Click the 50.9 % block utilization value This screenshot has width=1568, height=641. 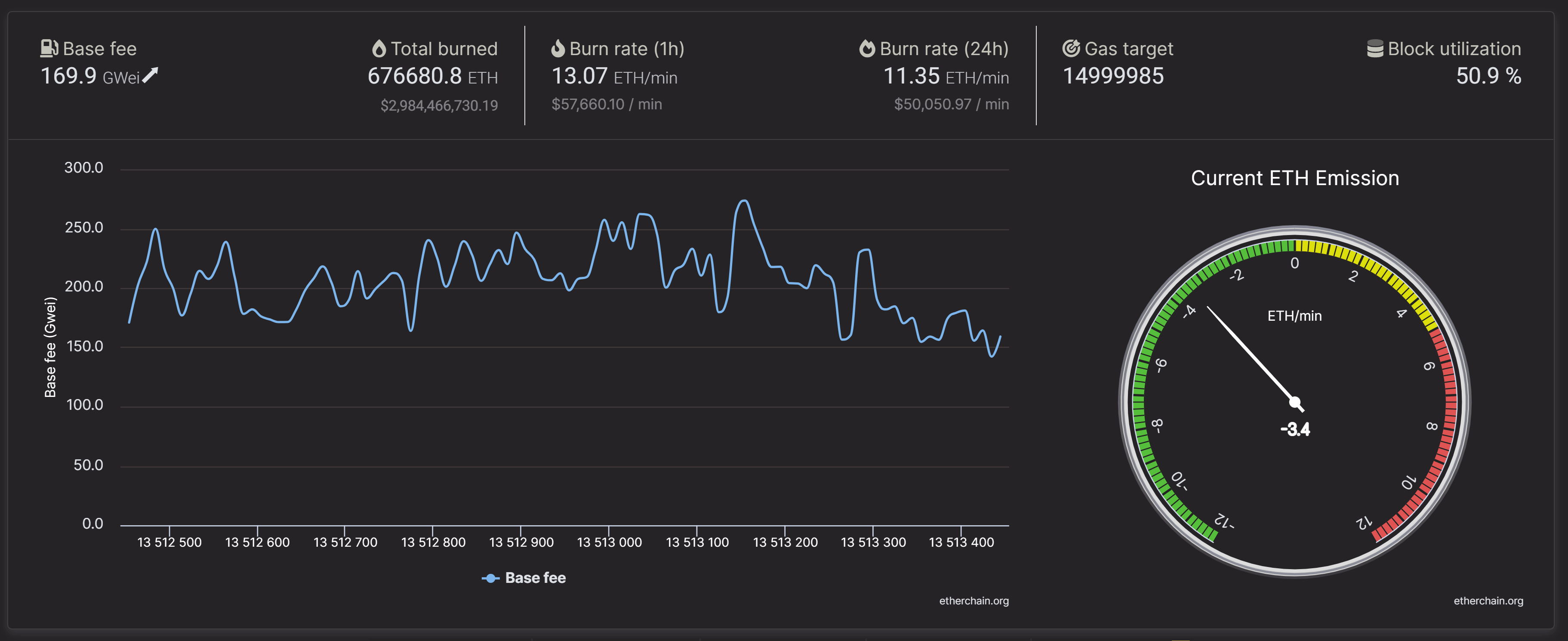1488,76
